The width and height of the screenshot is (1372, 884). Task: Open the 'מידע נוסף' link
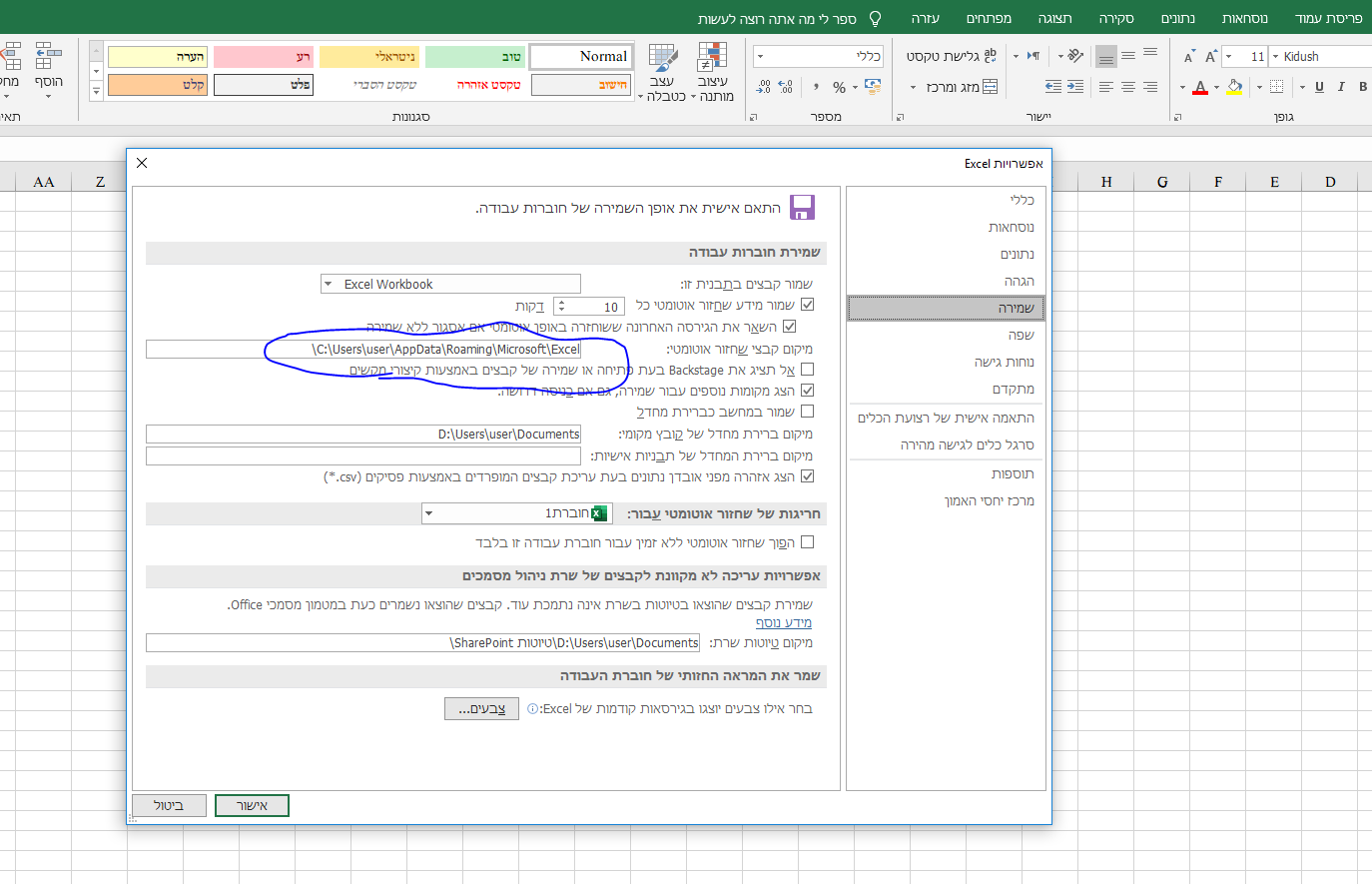pos(784,622)
